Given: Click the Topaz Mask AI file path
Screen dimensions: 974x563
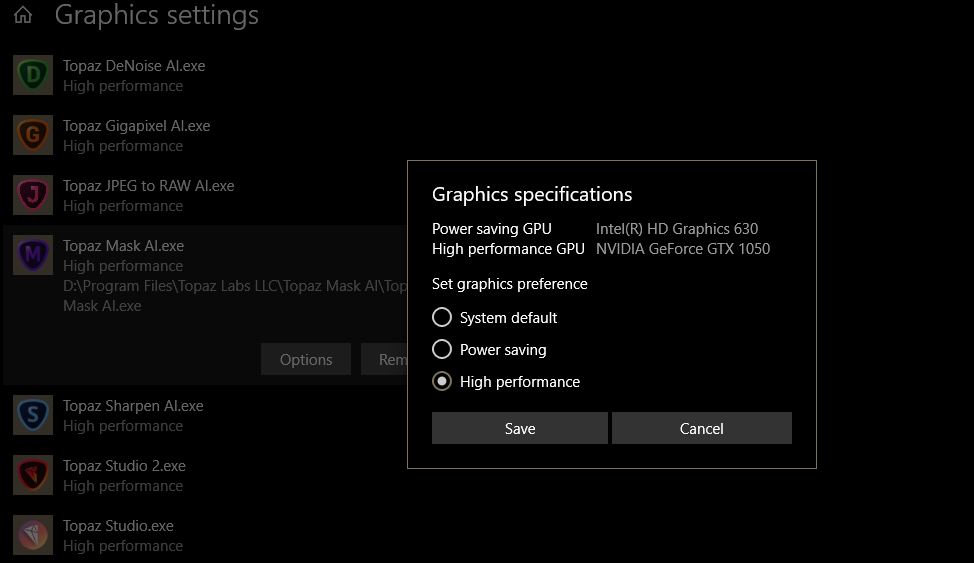Looking at the screenshot, I should coord(235,296).
